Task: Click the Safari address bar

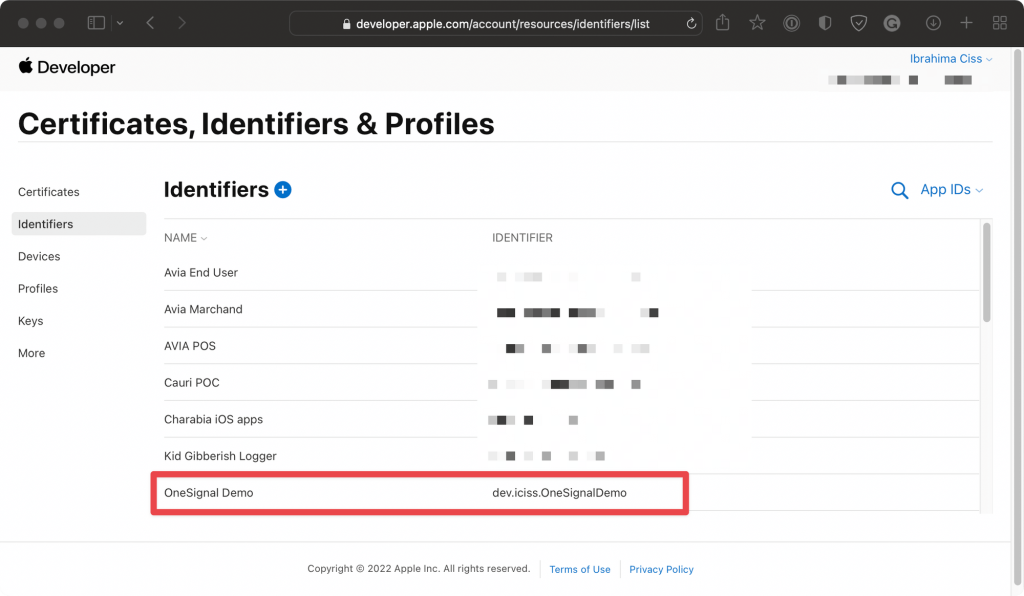Action: (x=496, y=24)
